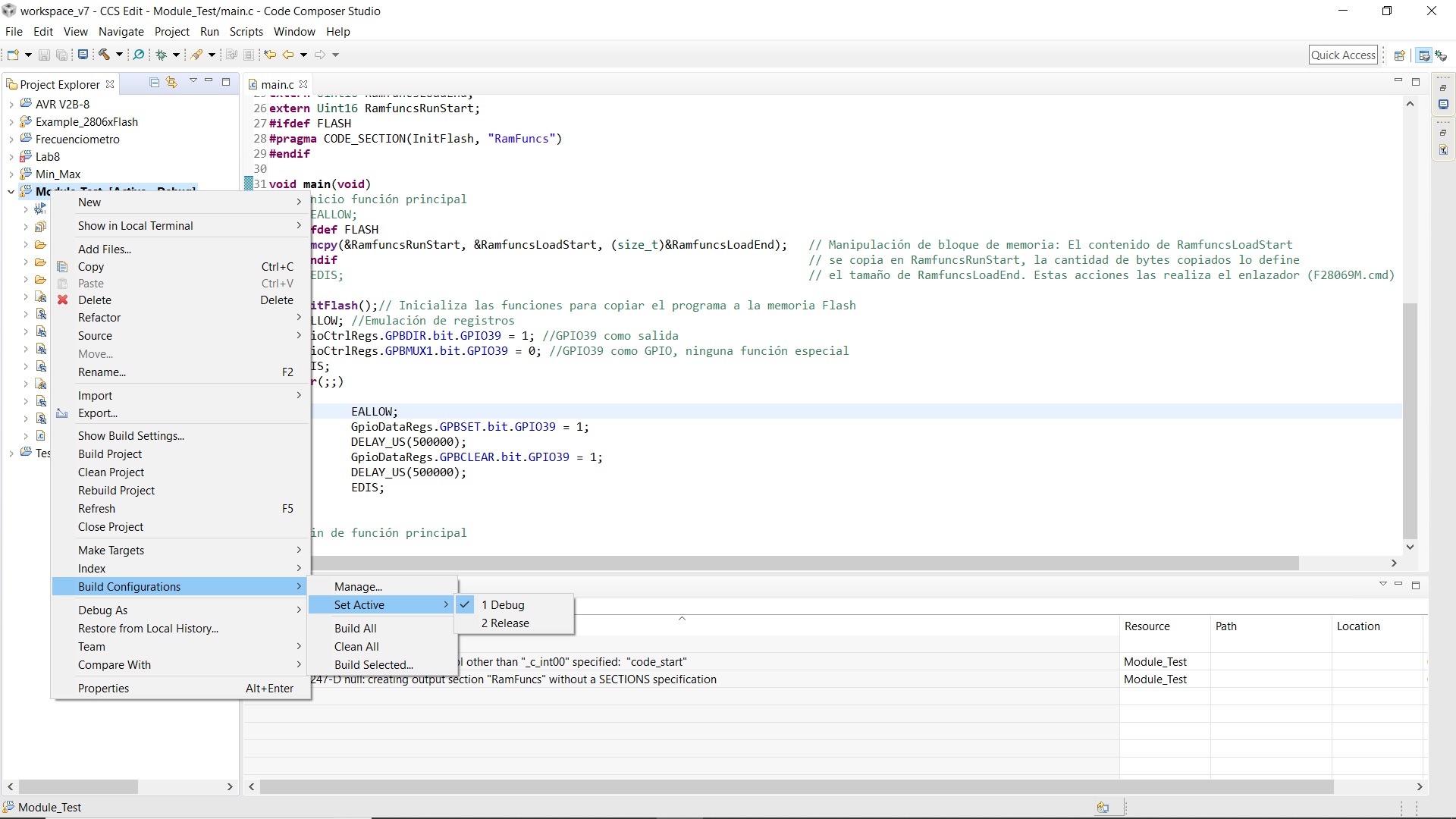Open Properties from the context menu
The height and width of the screenshot is (819, 1456).
tap(103, 689)
